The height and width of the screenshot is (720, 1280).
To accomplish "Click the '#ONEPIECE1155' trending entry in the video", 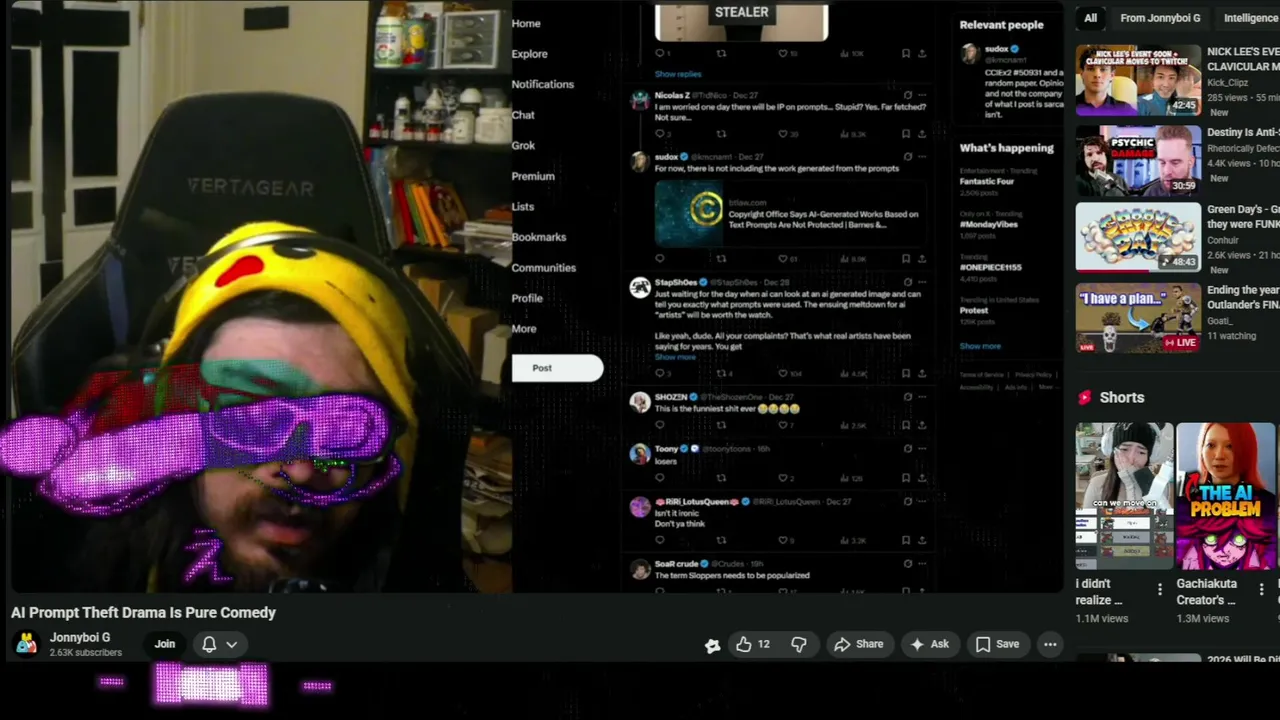I will pos(990,267).
